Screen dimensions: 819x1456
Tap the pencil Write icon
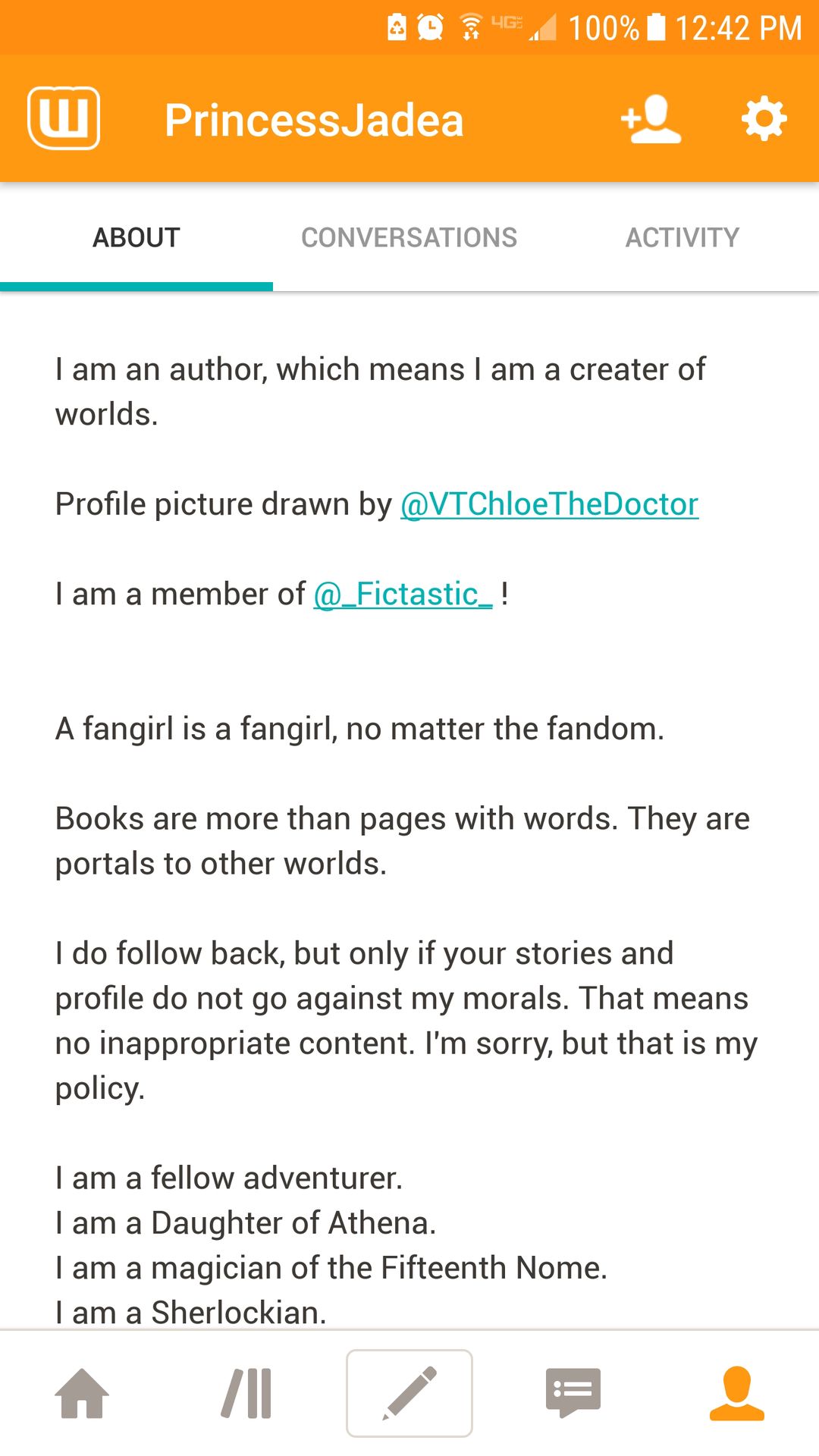(x=409, y=1393)
